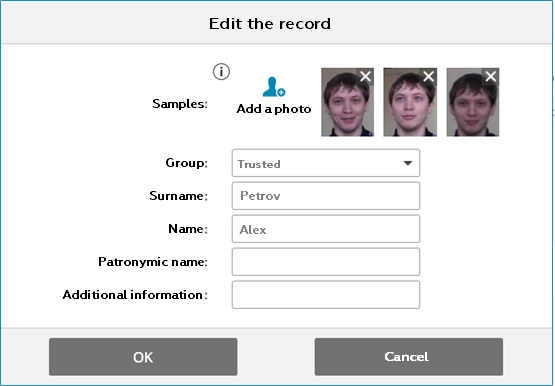Screen dimensions: 555x386
Task: Remove the third sample photo
Action: pyautogui.click(x=491, y=76)
